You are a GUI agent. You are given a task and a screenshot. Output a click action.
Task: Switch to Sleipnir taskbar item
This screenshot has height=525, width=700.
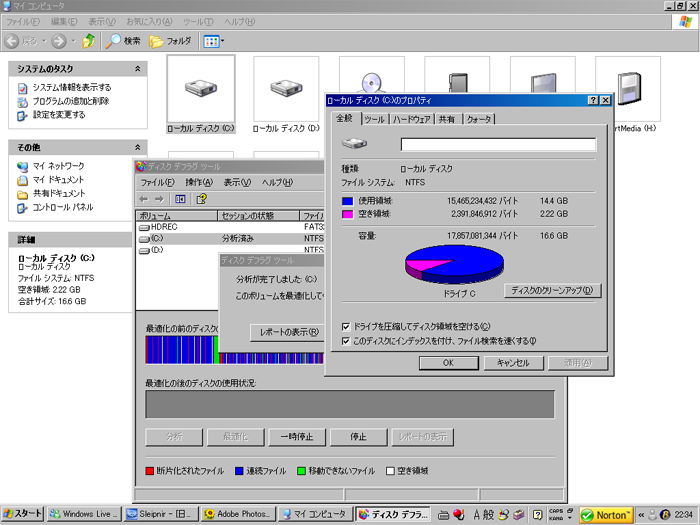pyautogui.click(x=161, y=514)
